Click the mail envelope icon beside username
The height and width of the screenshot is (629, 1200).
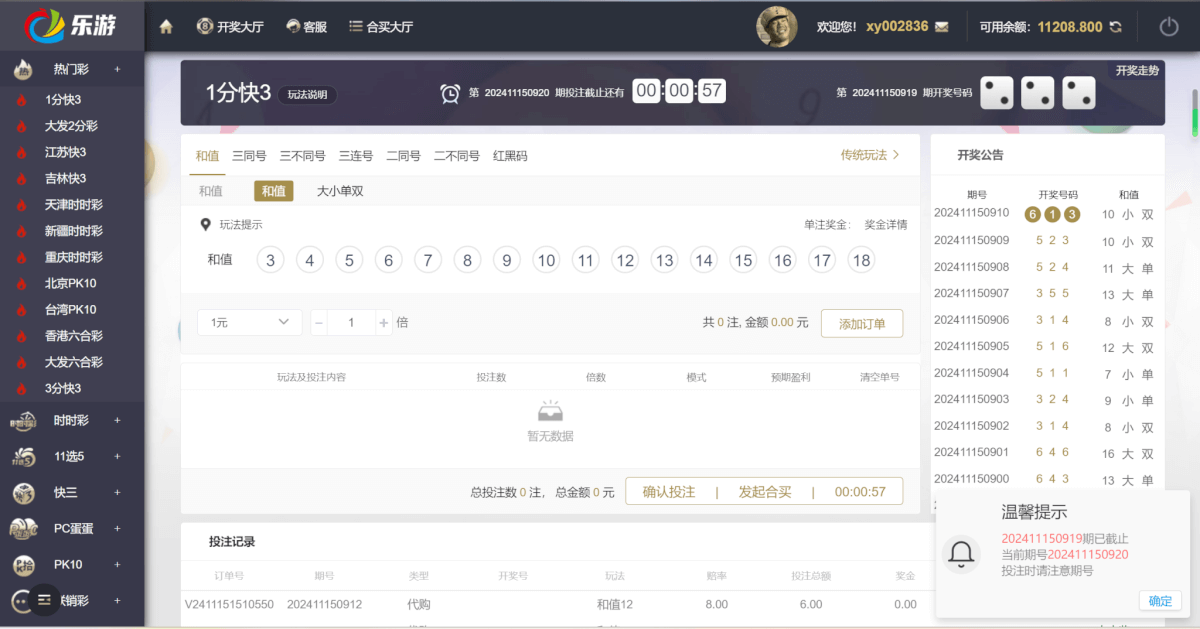(941, 27)
